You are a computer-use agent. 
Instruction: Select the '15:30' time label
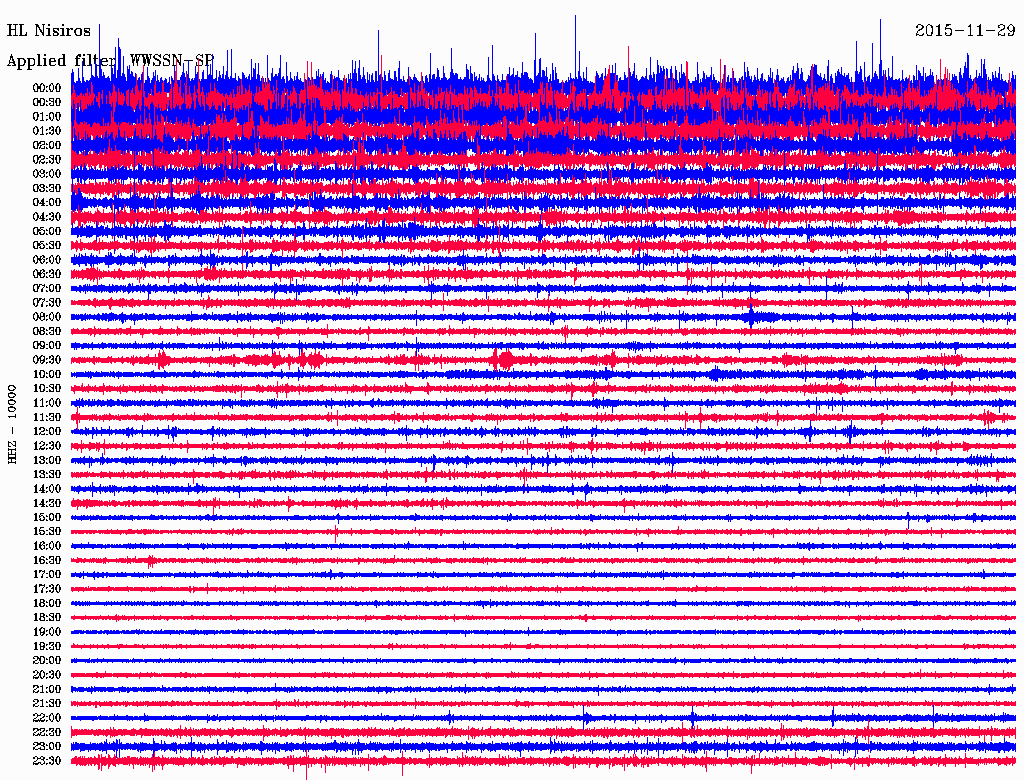pyautogui.click(x=47, y=532)
